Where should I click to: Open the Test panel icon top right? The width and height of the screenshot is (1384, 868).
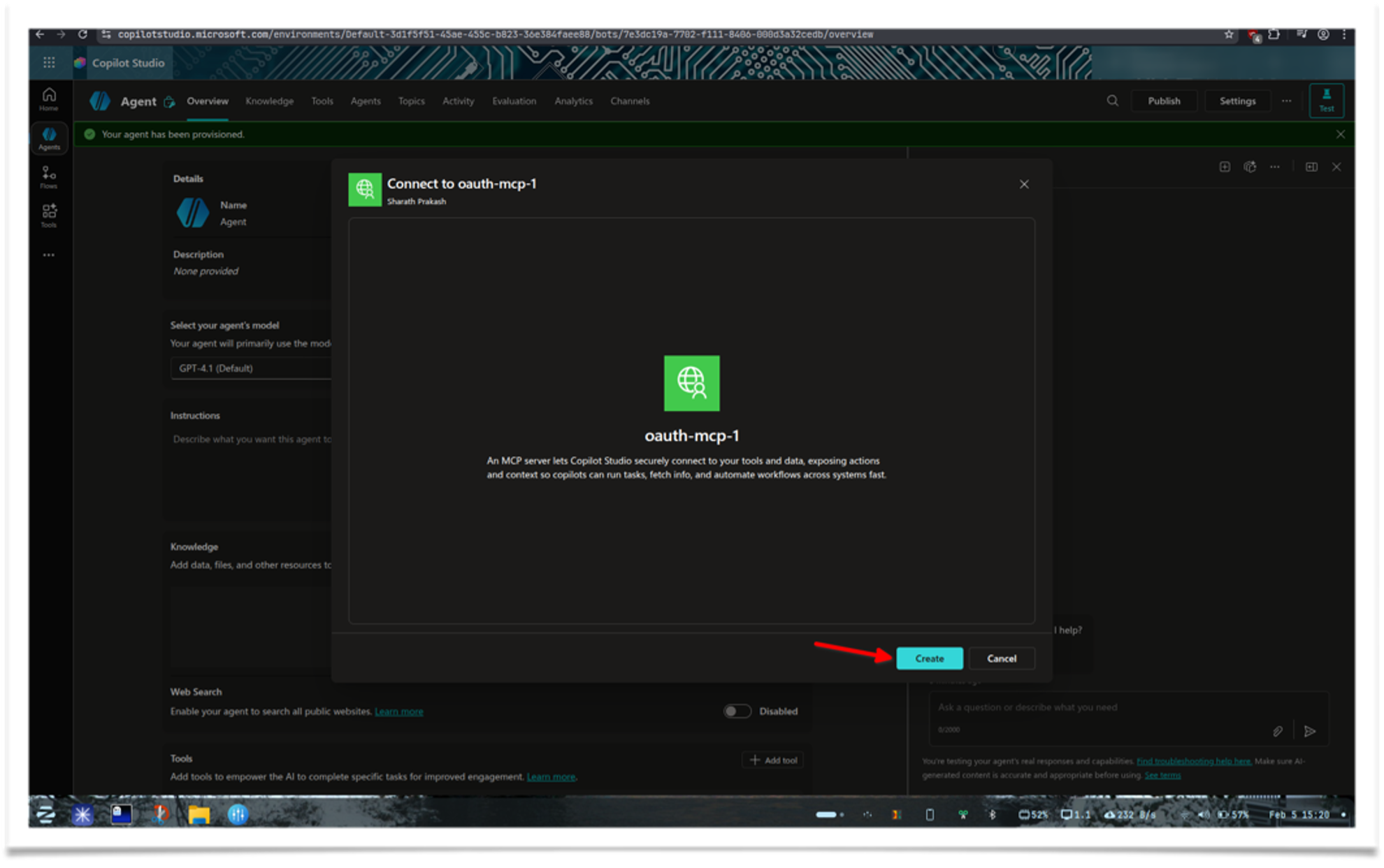point(1326,100)
